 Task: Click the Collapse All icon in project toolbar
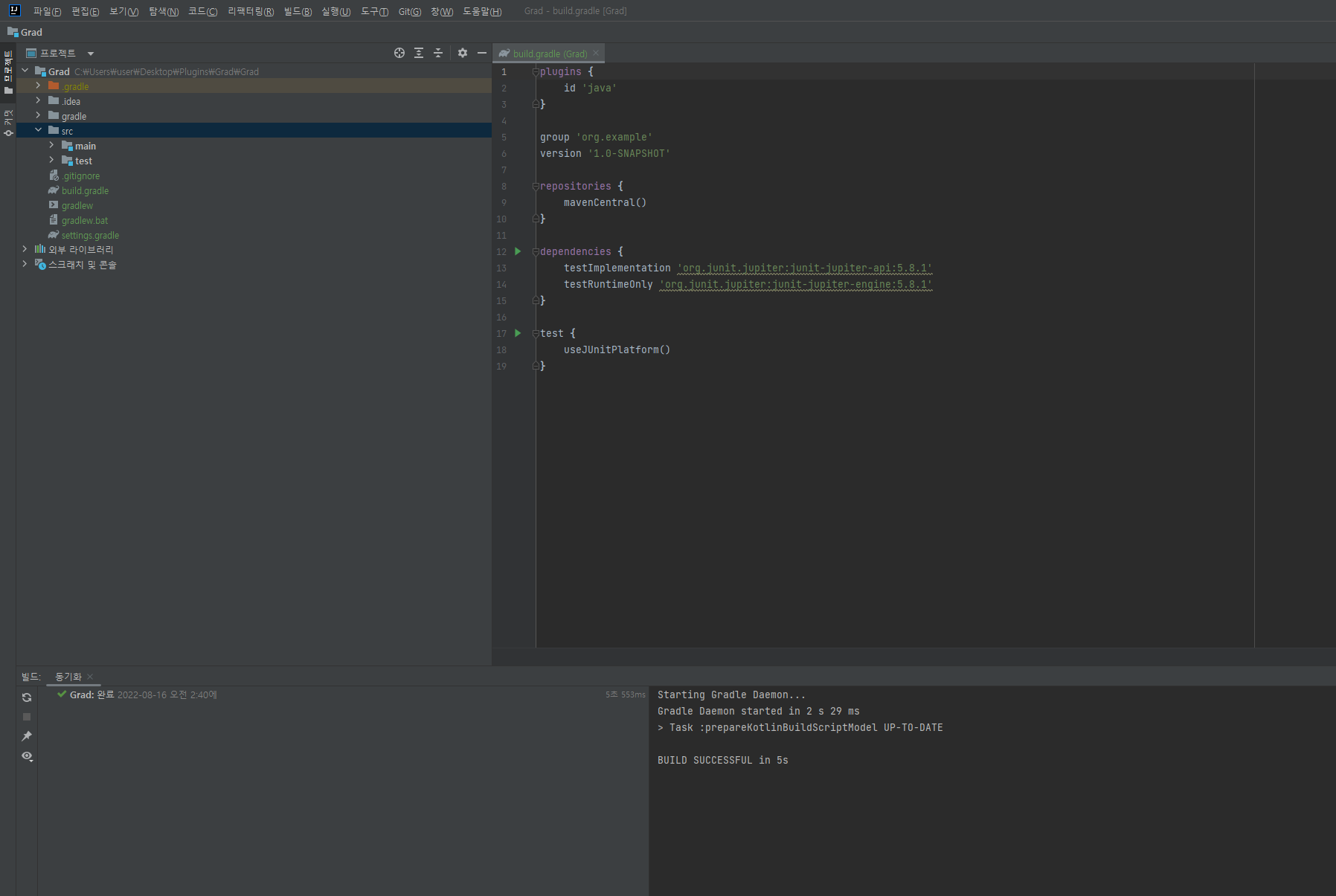pyautogui.click(x=438, y=53)
